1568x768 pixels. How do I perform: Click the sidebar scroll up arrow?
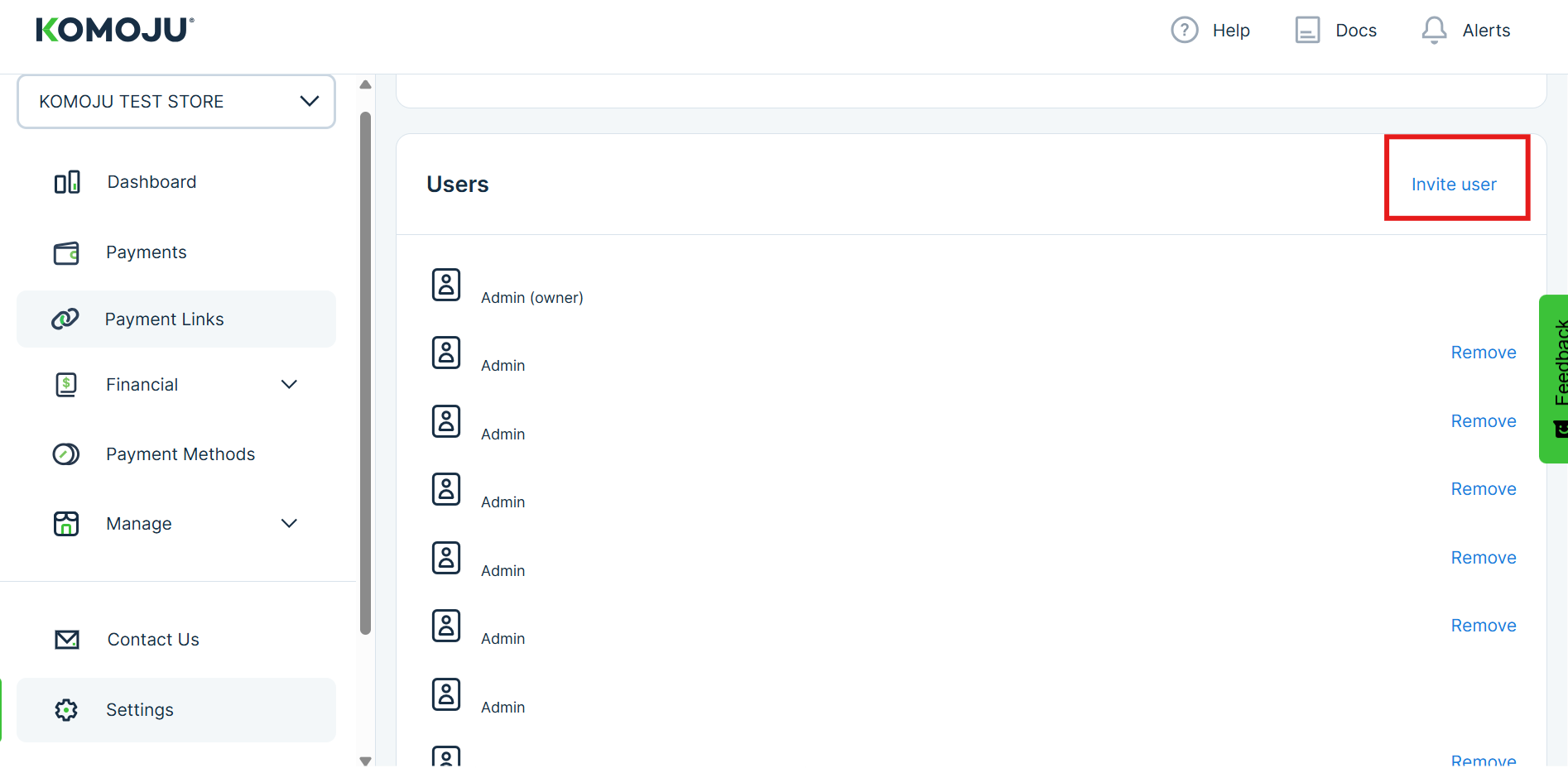click(x=365, y=85)
